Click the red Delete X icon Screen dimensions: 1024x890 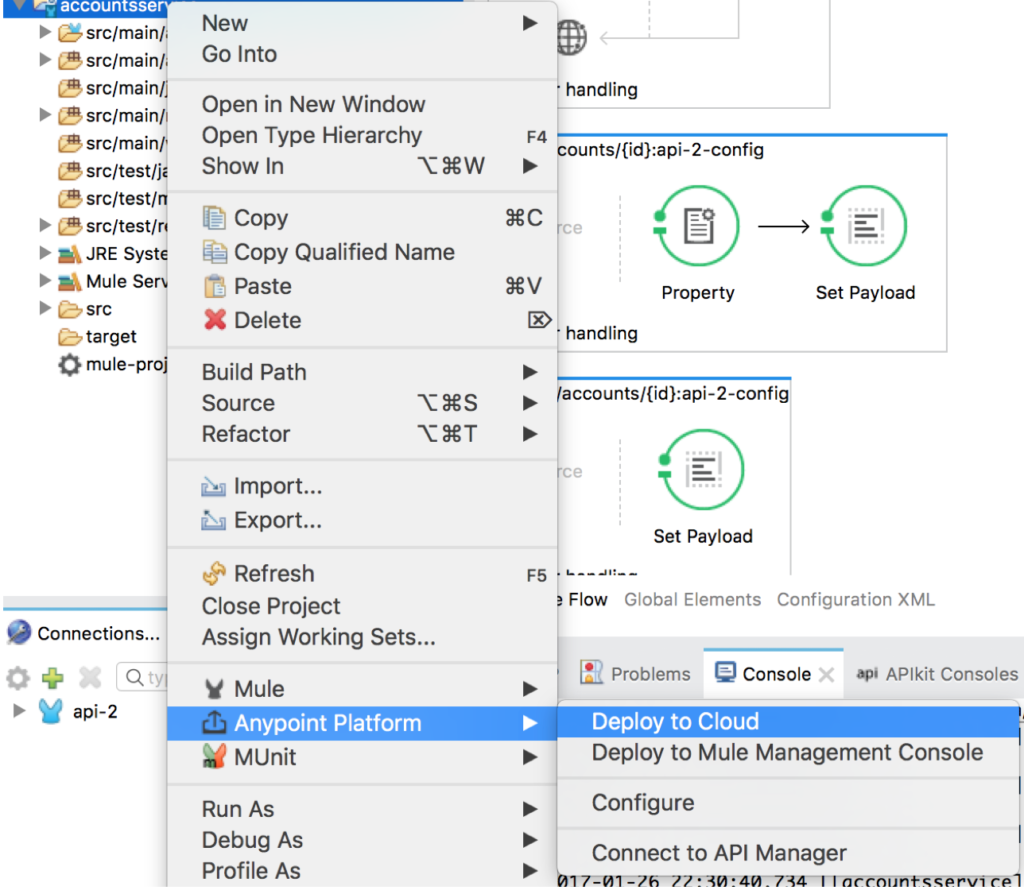214,320
